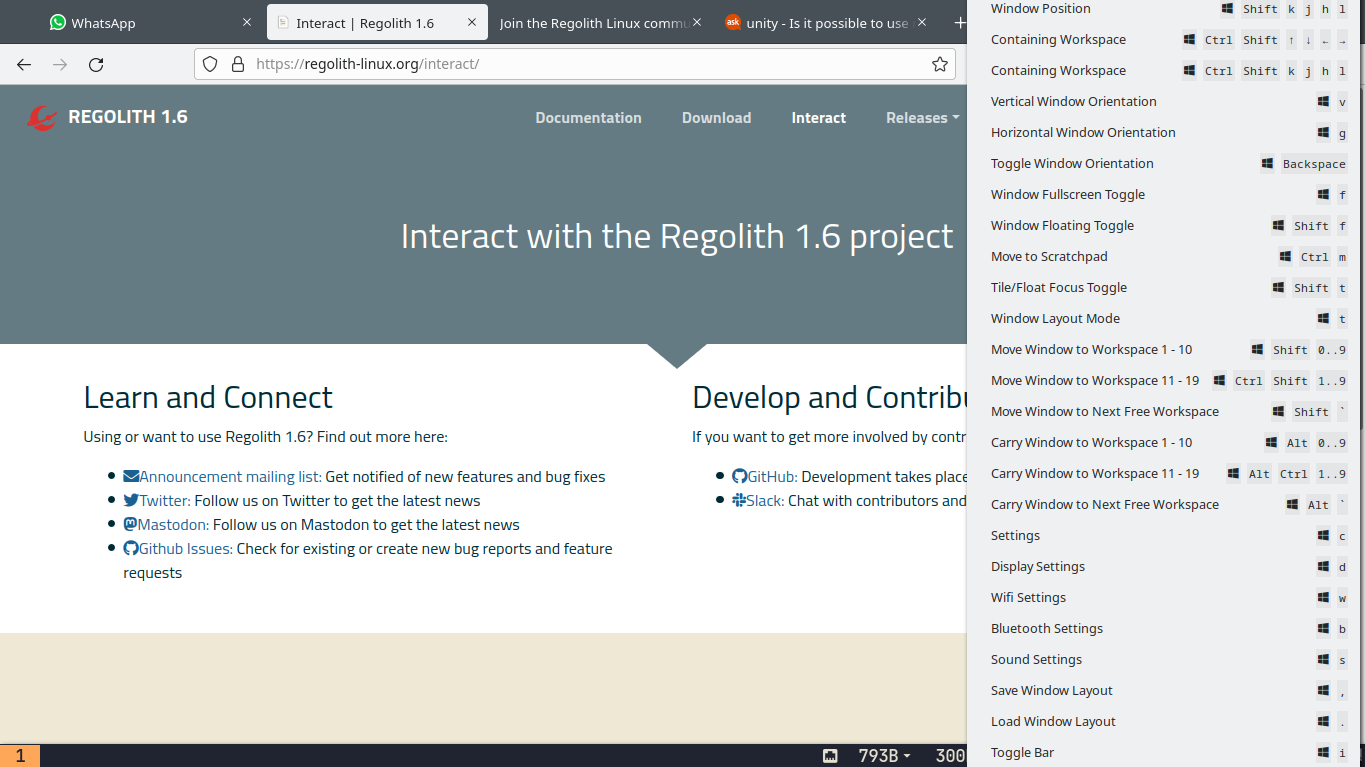
Task: Select the Interact | Regolith 1.6 tab
Action: (x=377, y=22)
